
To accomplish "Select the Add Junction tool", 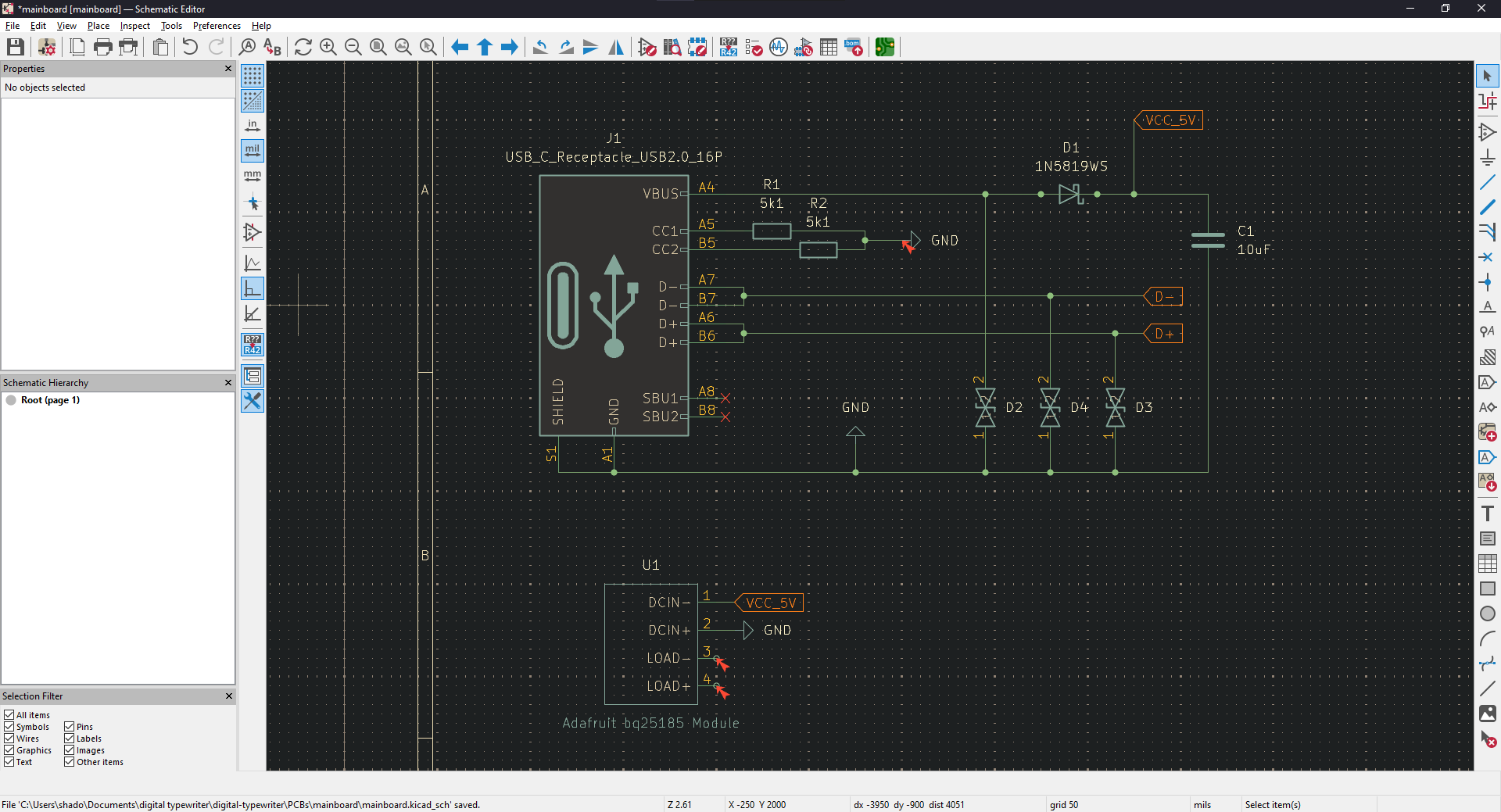I will [x=1487, y=282].
